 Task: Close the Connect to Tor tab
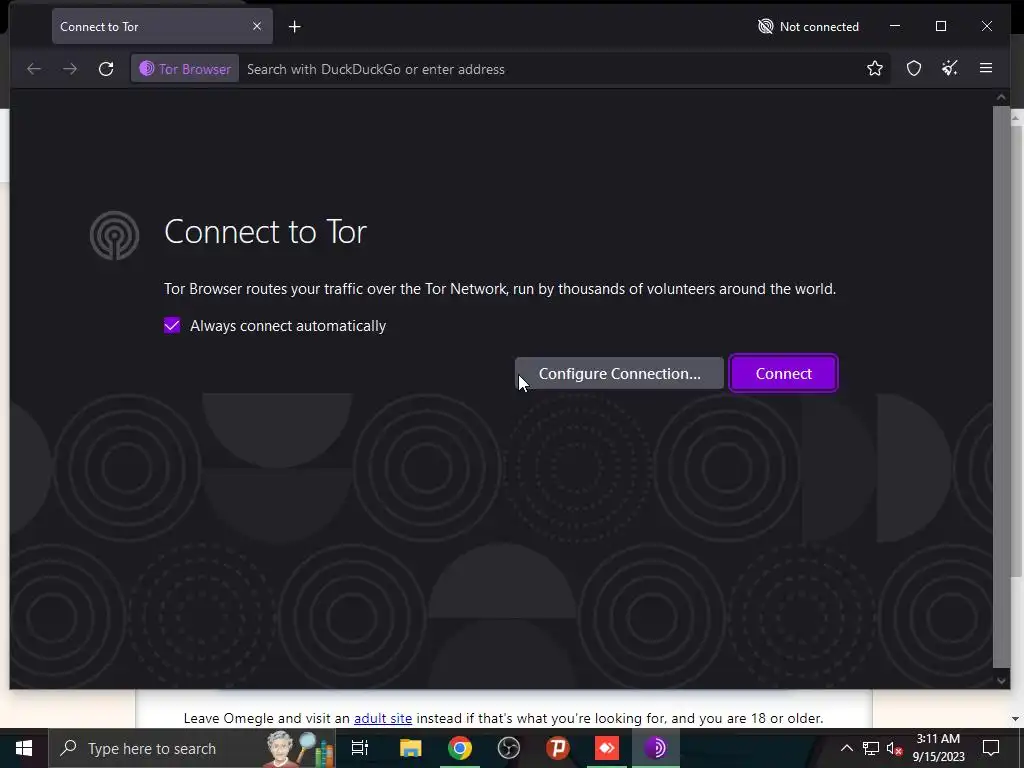coord(257,26)
